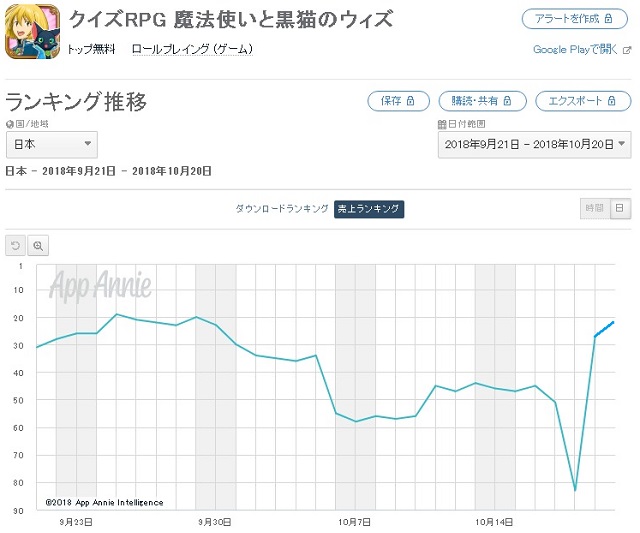The height and width of the screenshot is (533, 640).
Task: Click the トップ無料 link
Action: coord(90,49)
